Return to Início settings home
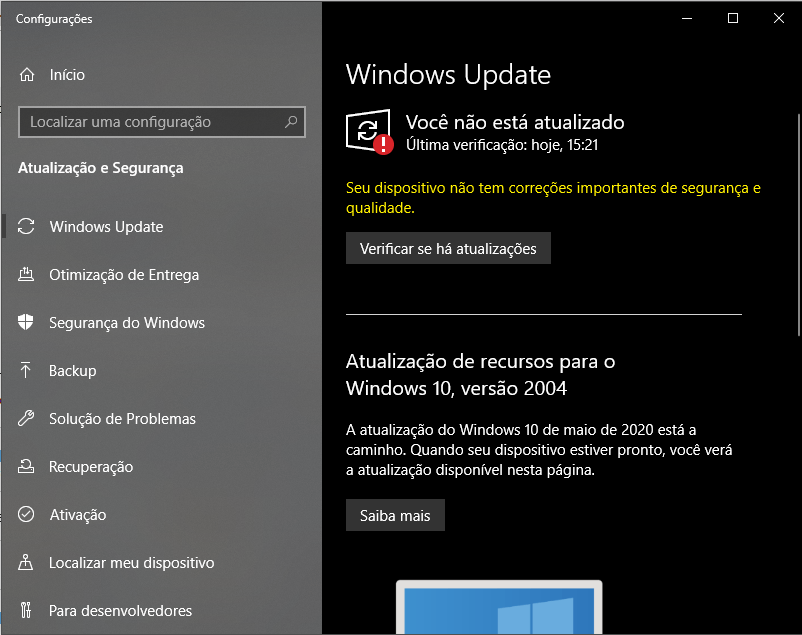 [x=162, y=75]
